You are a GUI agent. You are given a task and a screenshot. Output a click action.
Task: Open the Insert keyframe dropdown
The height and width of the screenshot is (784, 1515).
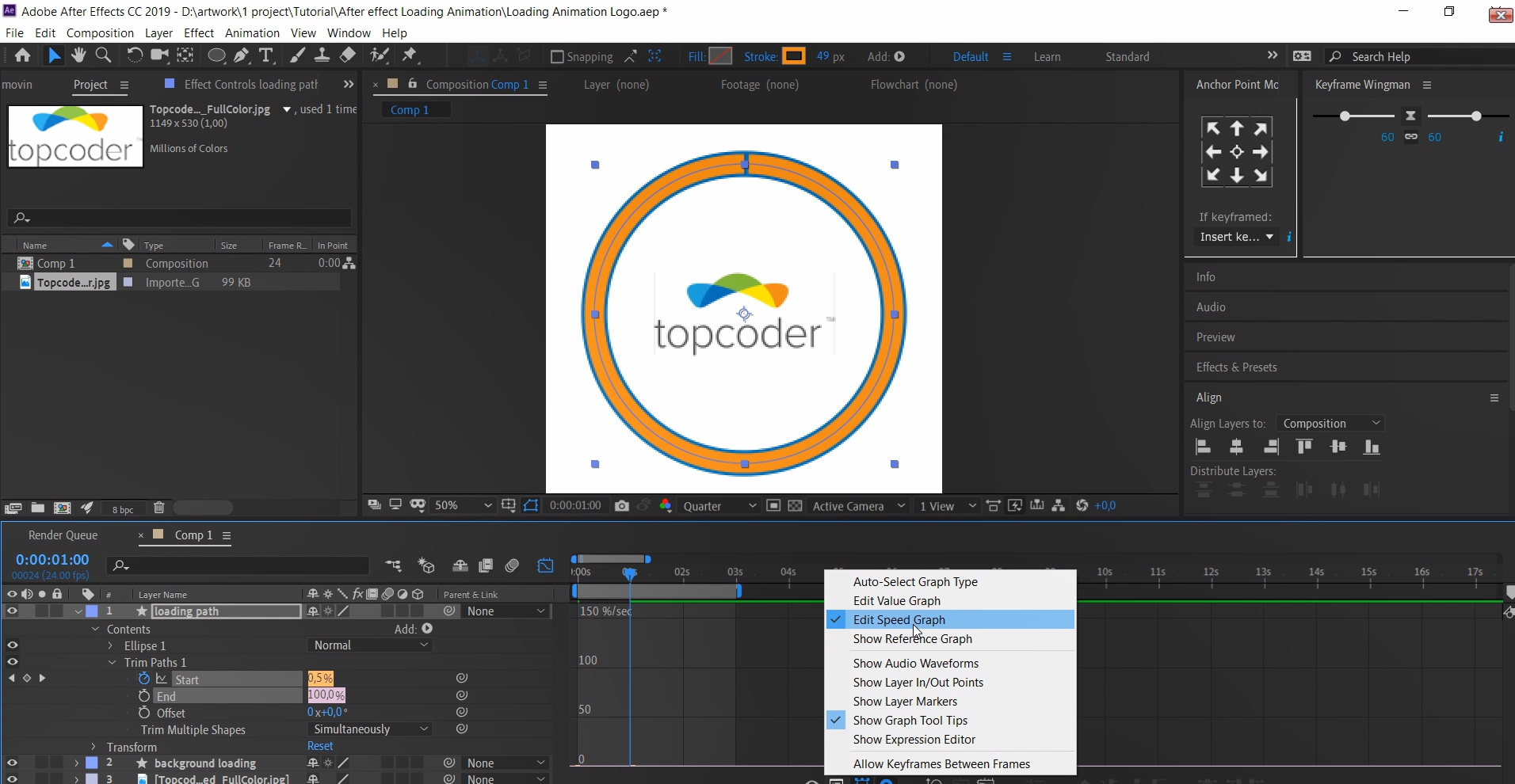pos(1236,237)
